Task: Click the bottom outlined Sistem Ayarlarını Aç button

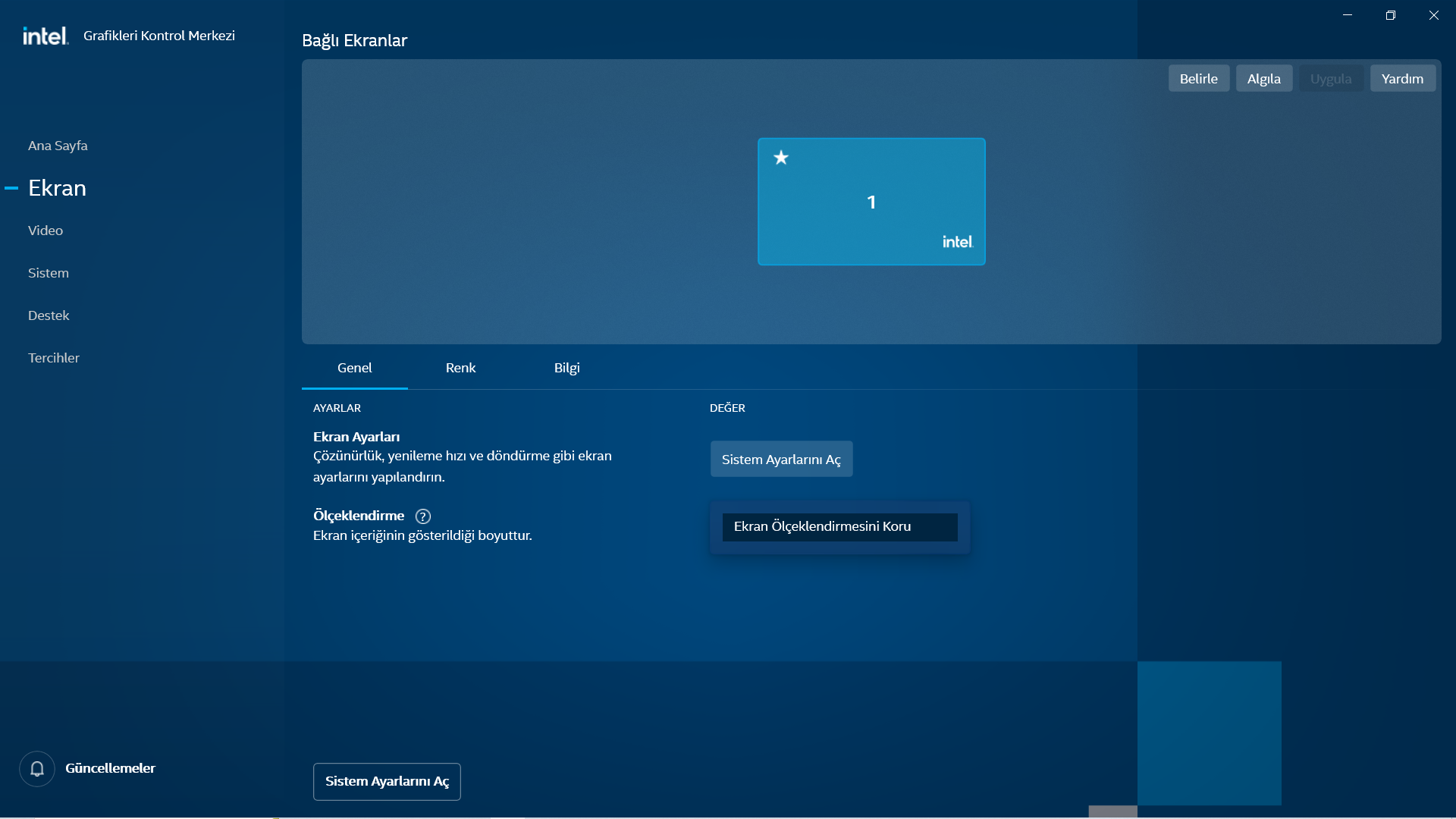Action: click(387, 781)
